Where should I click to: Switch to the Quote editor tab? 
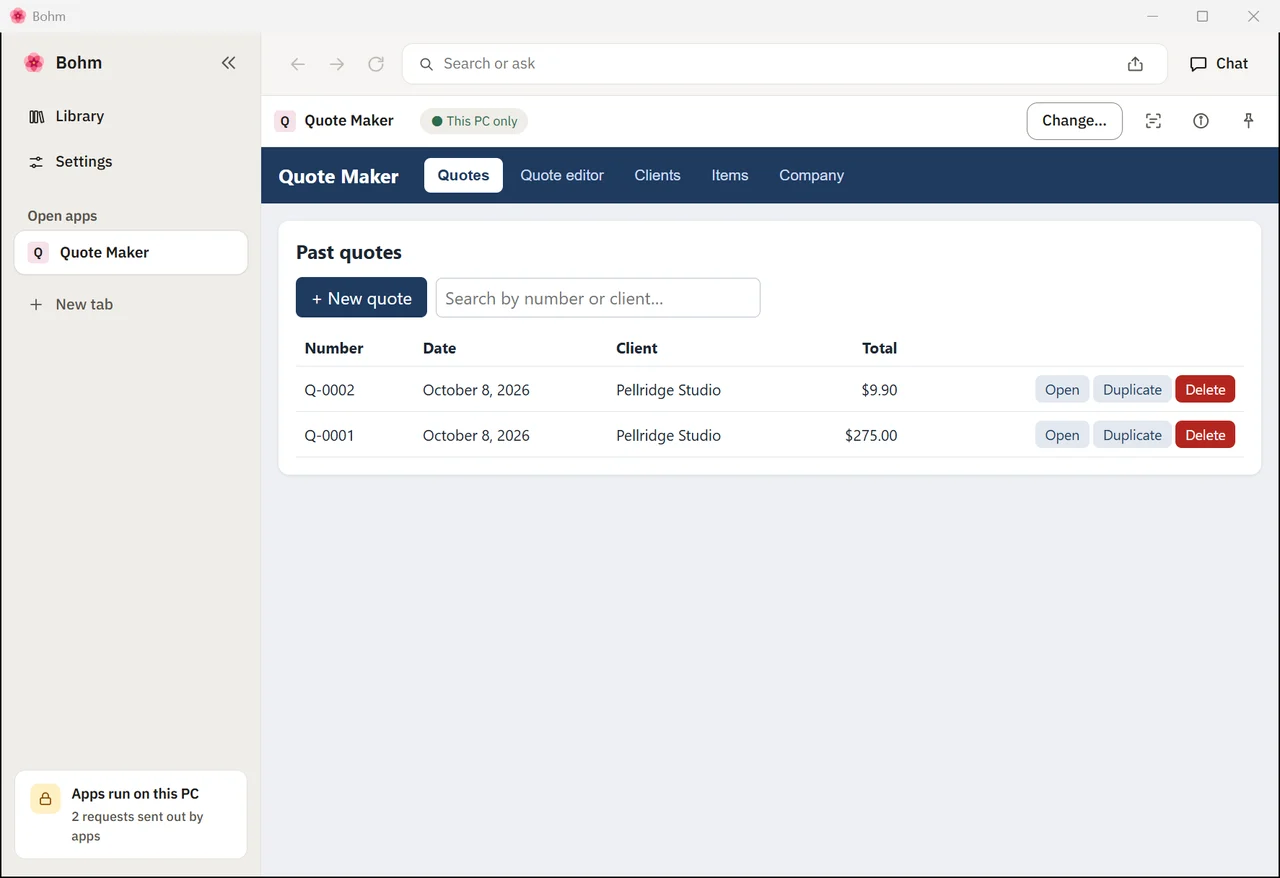(x=562, y=175)
